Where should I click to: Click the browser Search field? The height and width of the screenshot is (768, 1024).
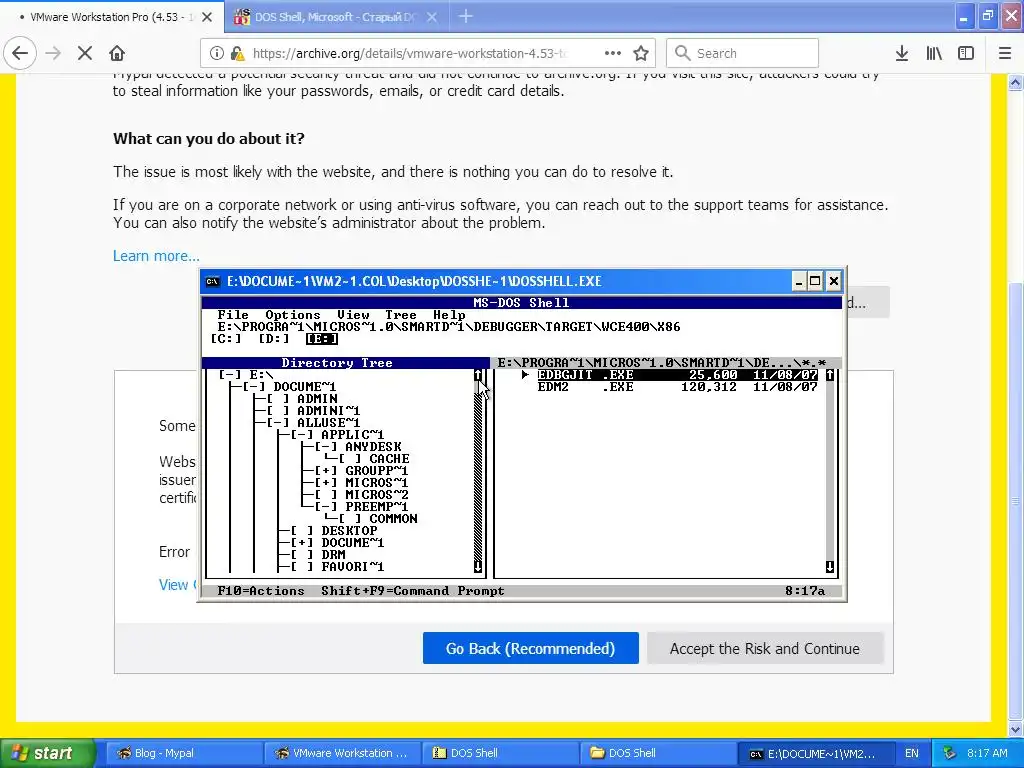click(x=742, y=54)
